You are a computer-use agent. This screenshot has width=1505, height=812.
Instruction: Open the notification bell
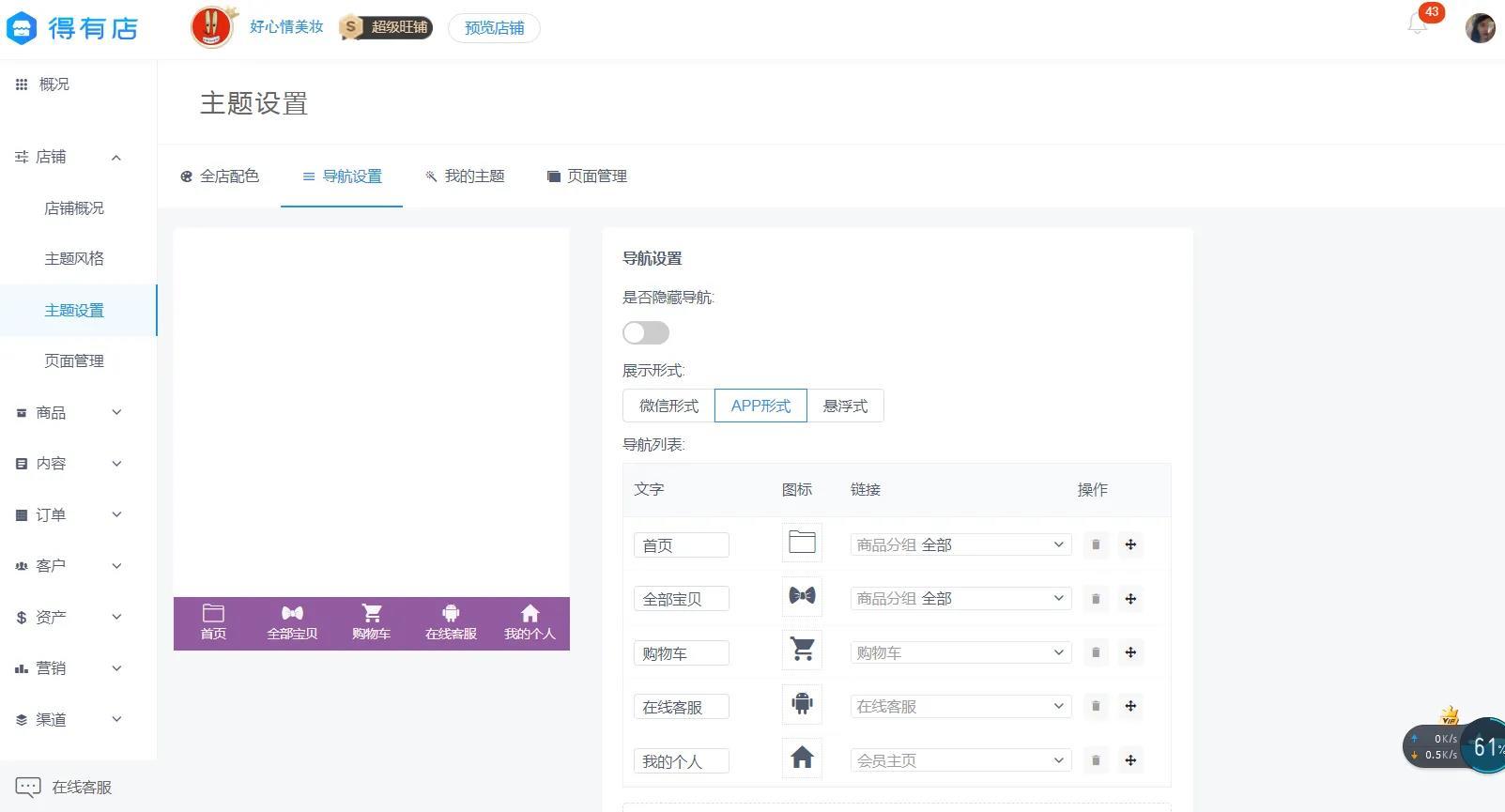(x=1418, y=25)
